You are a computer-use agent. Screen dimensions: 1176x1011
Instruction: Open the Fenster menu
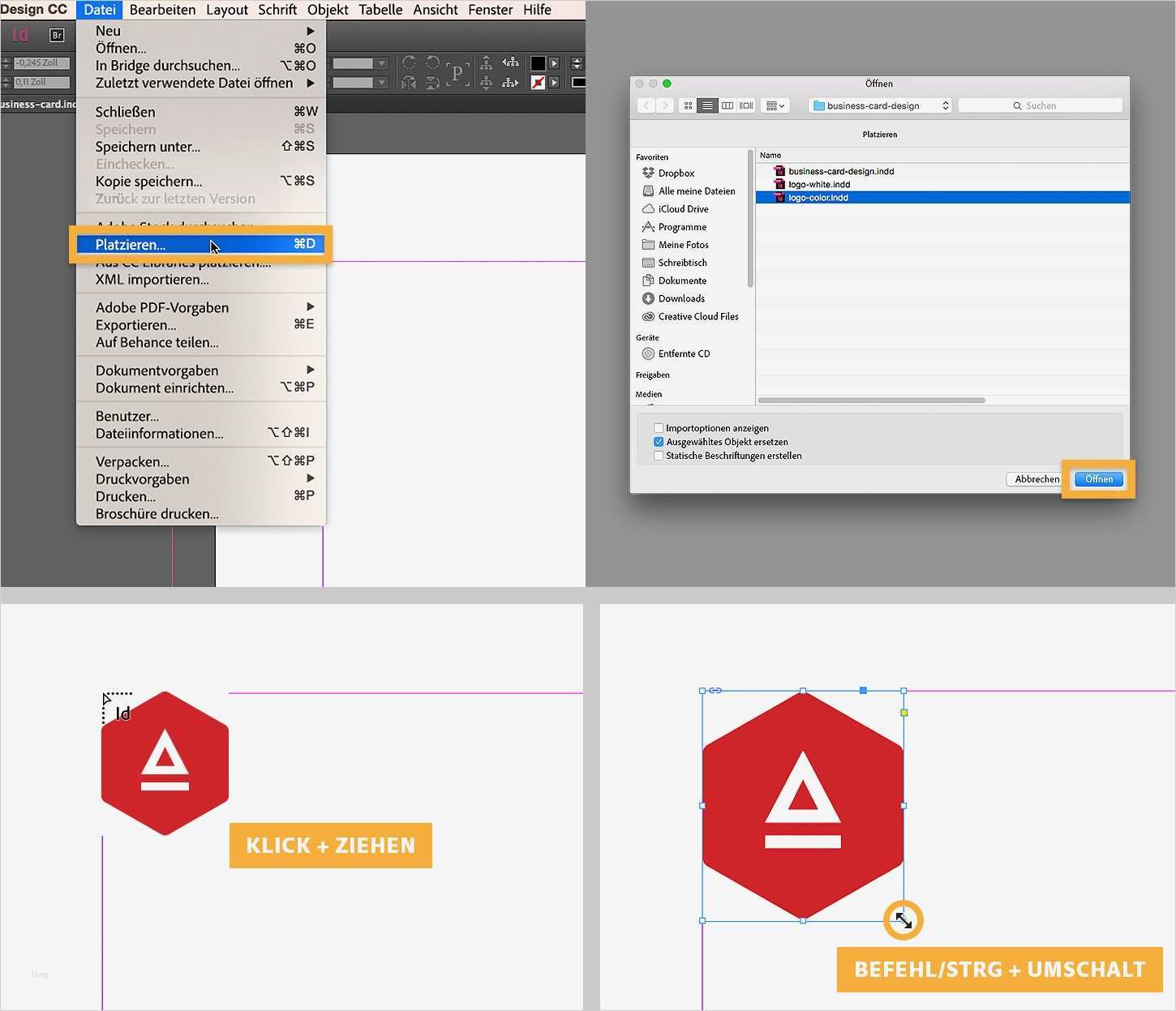point(490,10)
